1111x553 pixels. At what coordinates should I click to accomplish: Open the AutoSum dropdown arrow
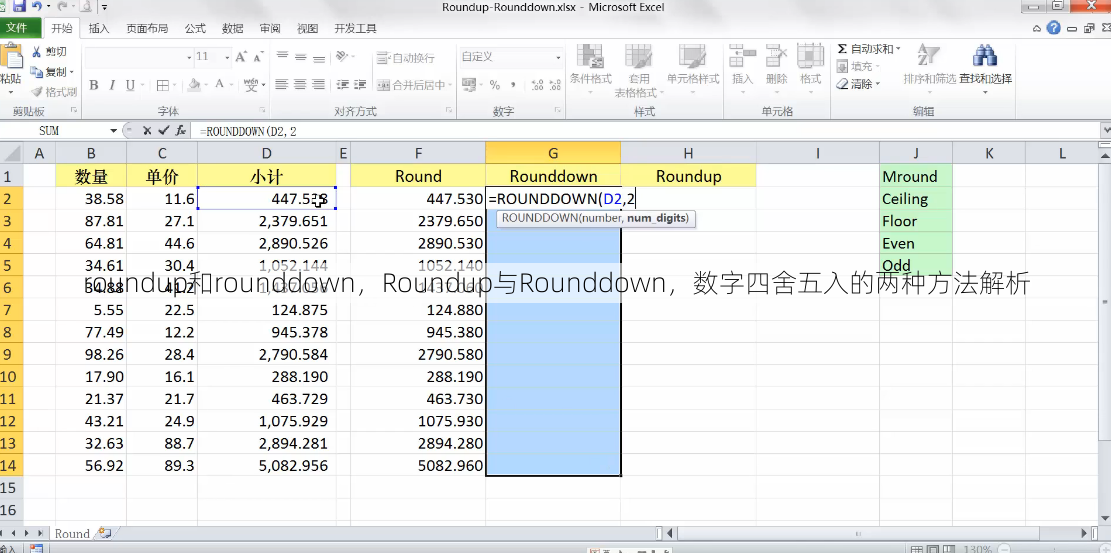(x=898, y=49)
